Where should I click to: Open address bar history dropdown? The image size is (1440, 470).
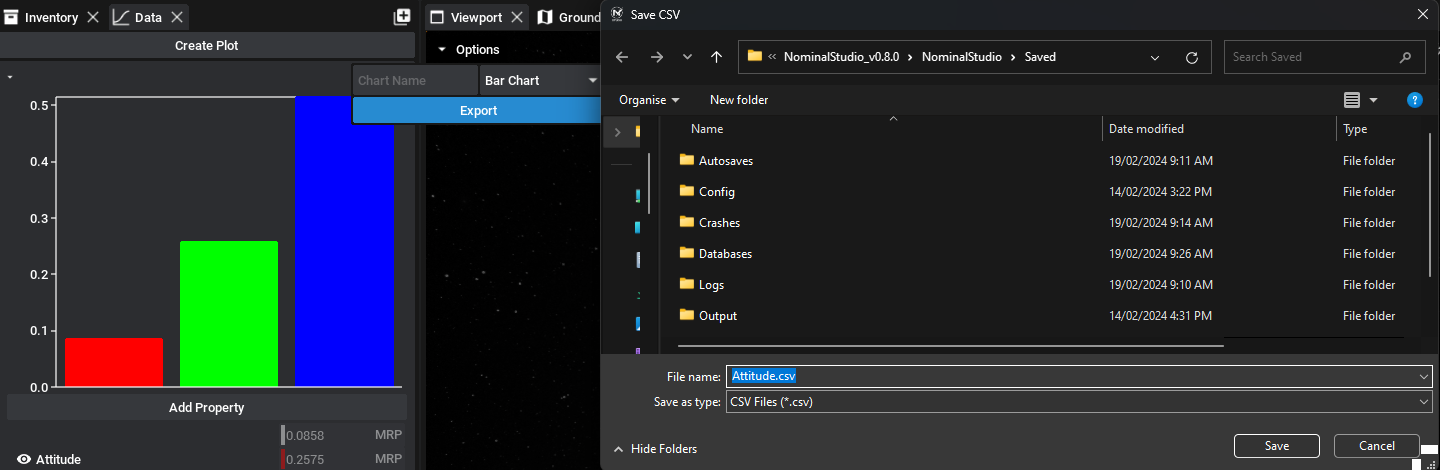[1156, 57]
